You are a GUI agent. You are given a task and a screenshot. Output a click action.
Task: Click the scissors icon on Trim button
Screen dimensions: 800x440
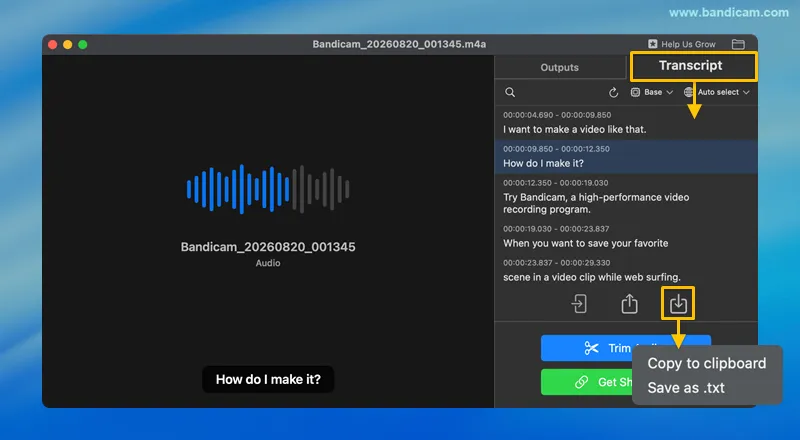(591, 348)
